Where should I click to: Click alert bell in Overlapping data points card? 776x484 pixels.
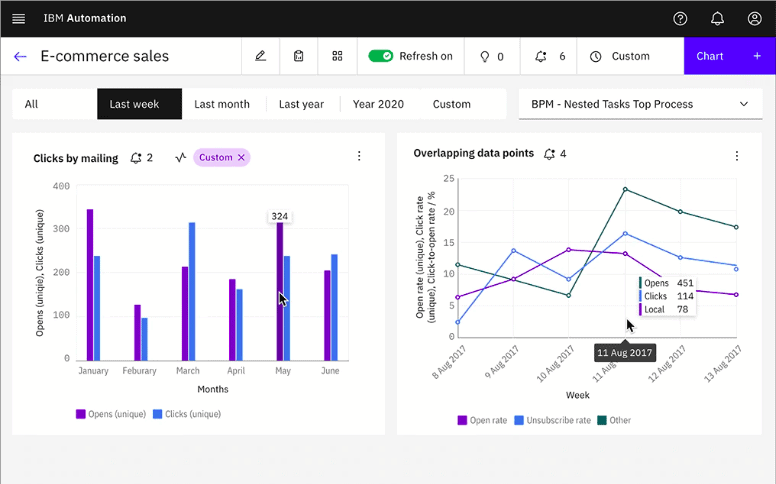549,154
